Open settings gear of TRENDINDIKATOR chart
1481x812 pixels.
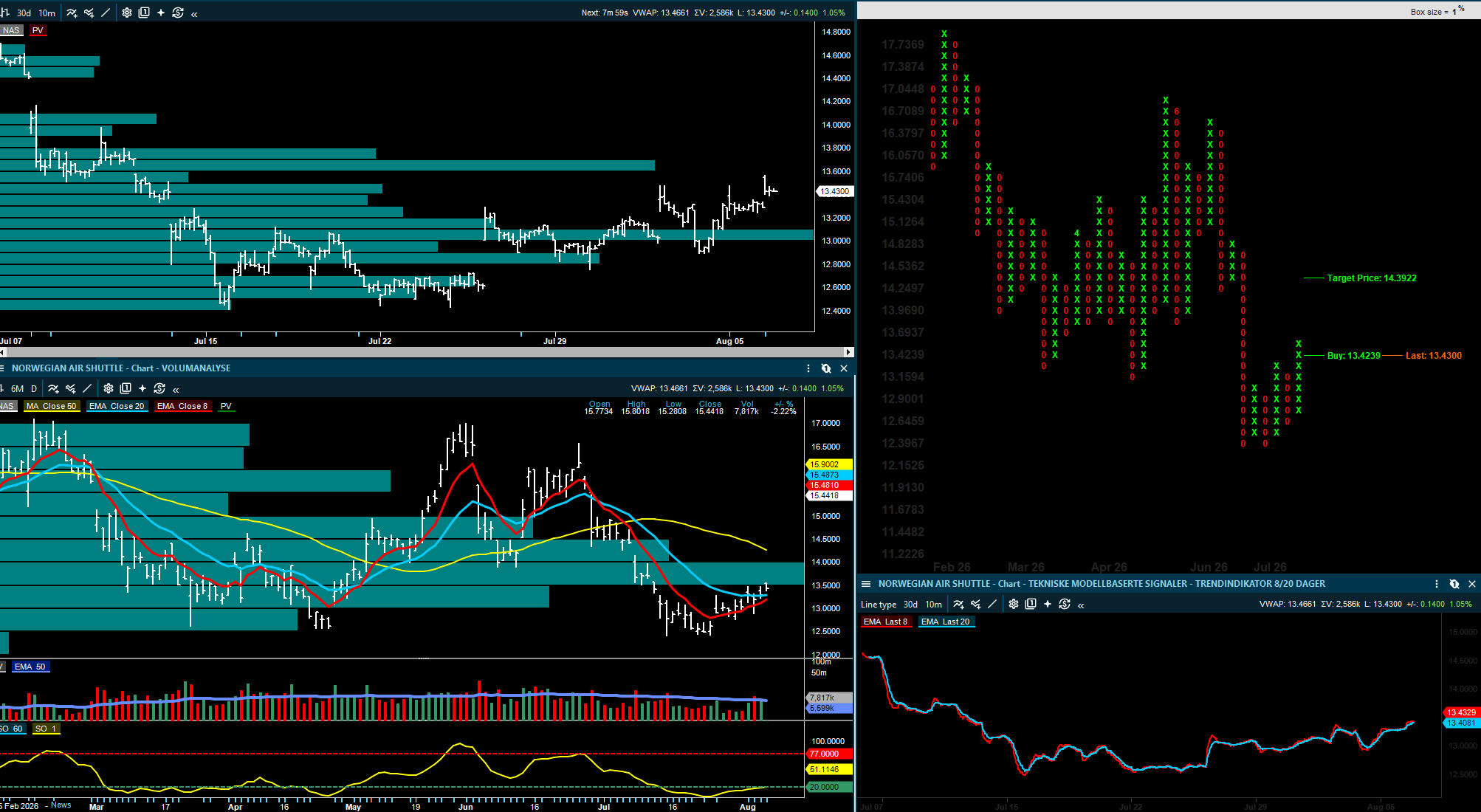pyautogui.click(x=1014, y=604)
